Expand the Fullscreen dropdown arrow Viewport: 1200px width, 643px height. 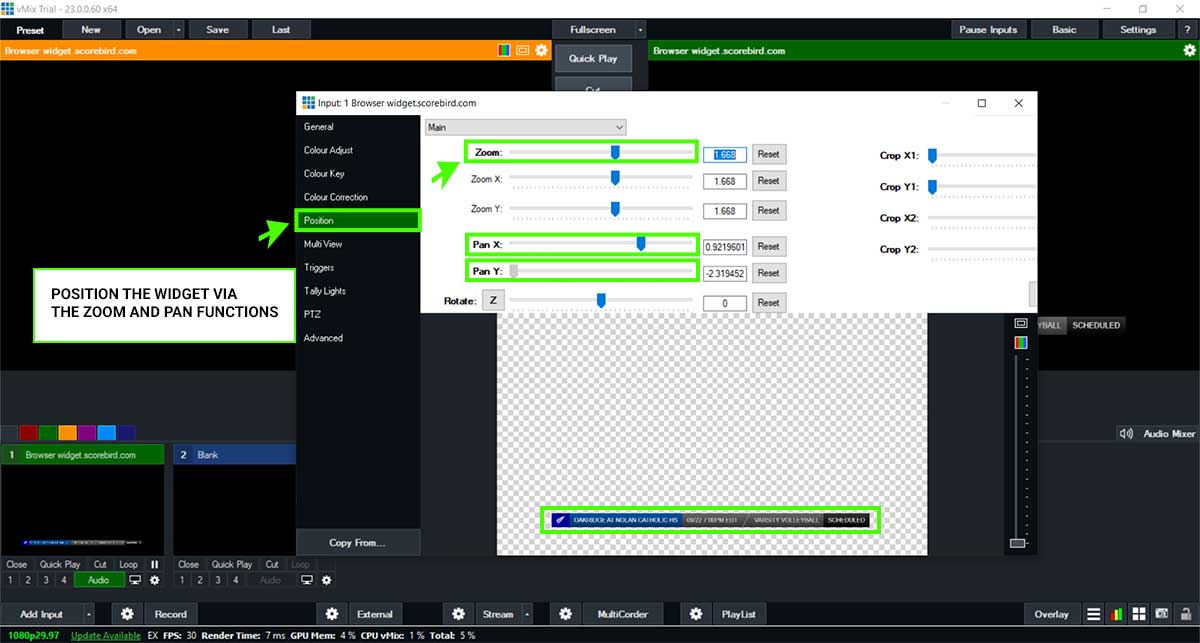[640, 30]
